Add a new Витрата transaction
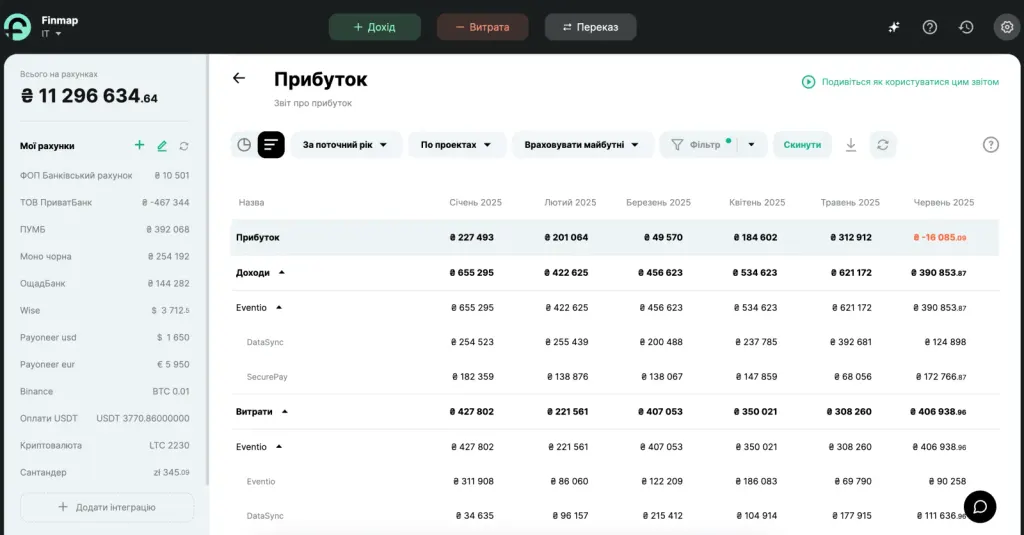 [483, 27]
